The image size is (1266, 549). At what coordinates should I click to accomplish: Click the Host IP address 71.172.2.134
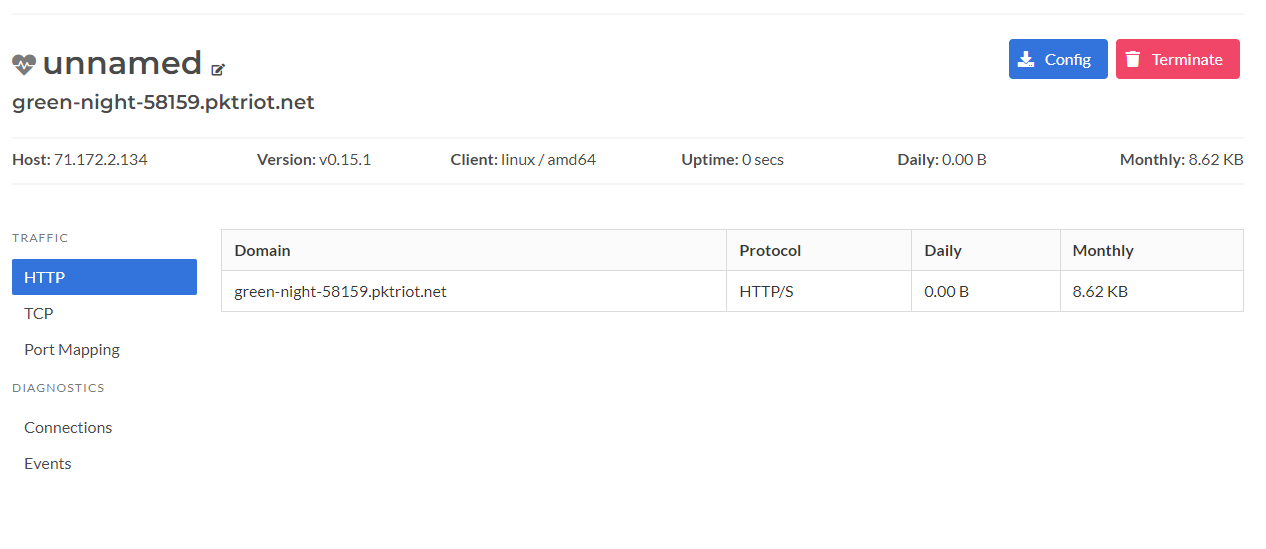click(x=100, y=159)
